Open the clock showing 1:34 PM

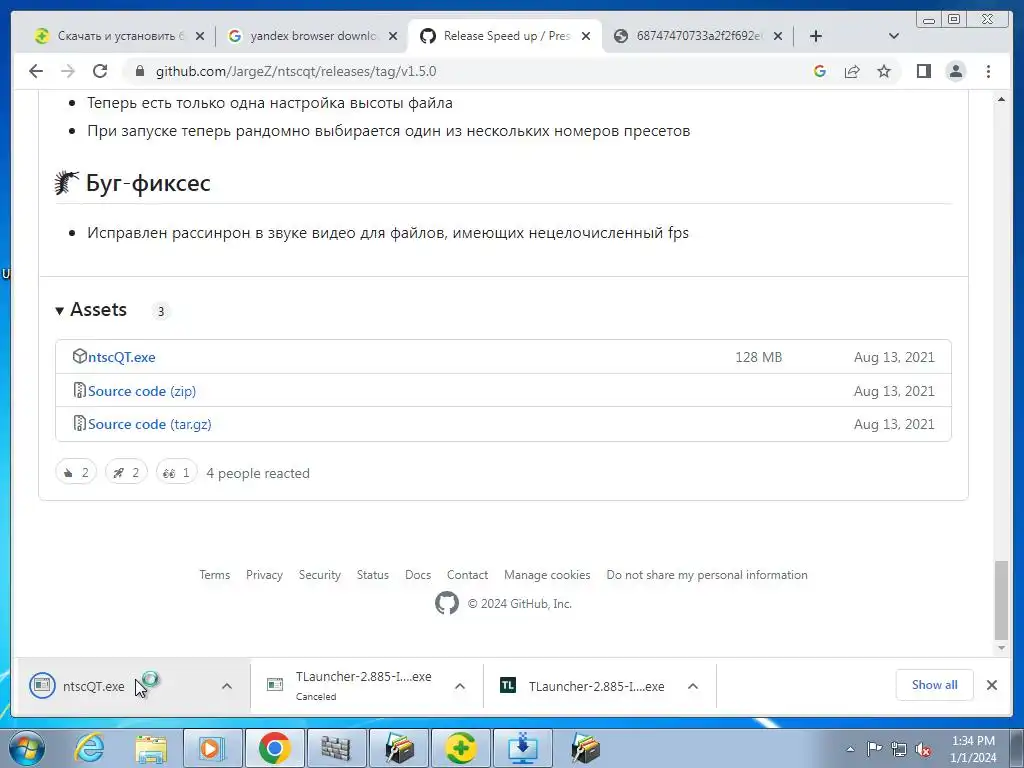point(973,749)
